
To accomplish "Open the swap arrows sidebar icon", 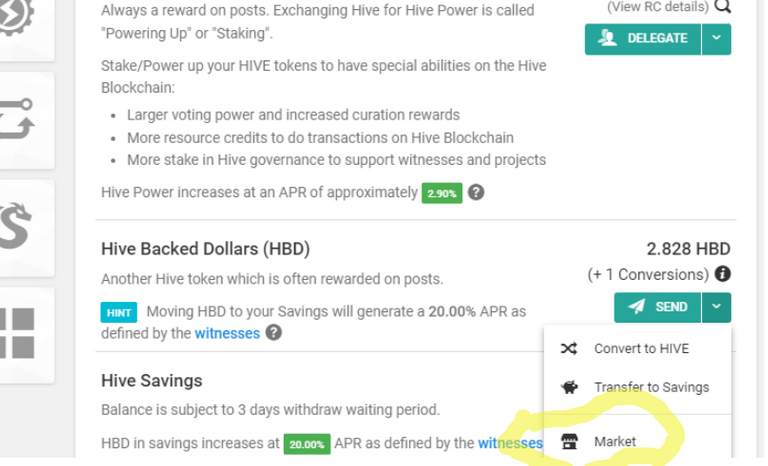I will point(17,119).
